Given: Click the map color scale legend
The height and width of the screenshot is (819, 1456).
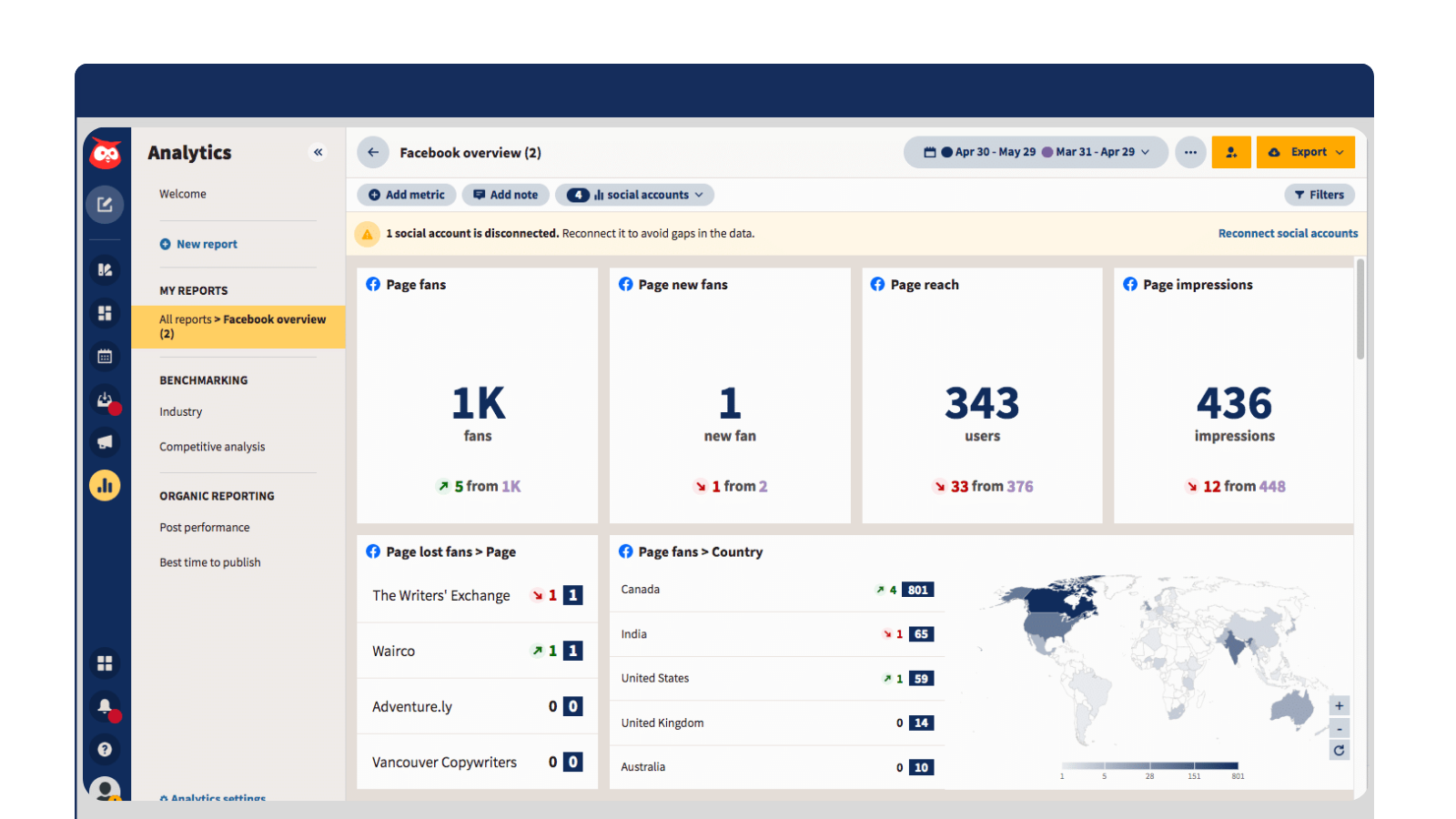Looking at the screenshot, I should (1150, 765).
